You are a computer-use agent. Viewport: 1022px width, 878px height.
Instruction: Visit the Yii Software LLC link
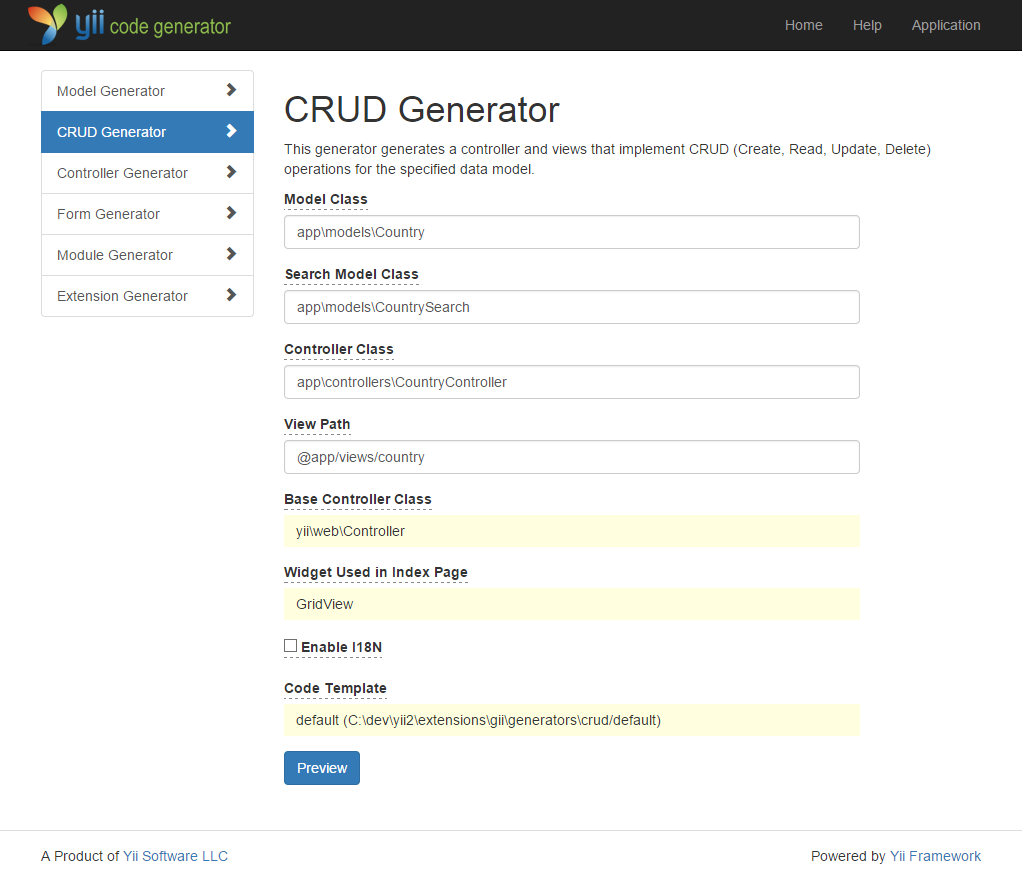pyautogui.click(x=175, y=856)
